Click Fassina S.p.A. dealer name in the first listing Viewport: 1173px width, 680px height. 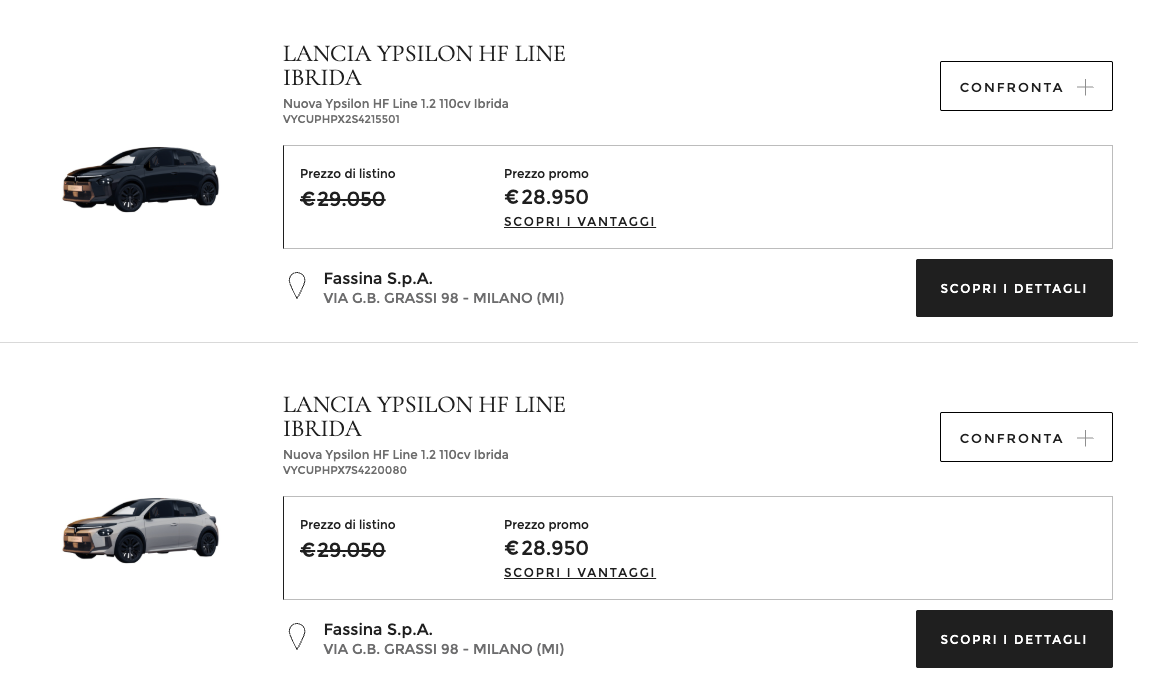click(378, 279)
